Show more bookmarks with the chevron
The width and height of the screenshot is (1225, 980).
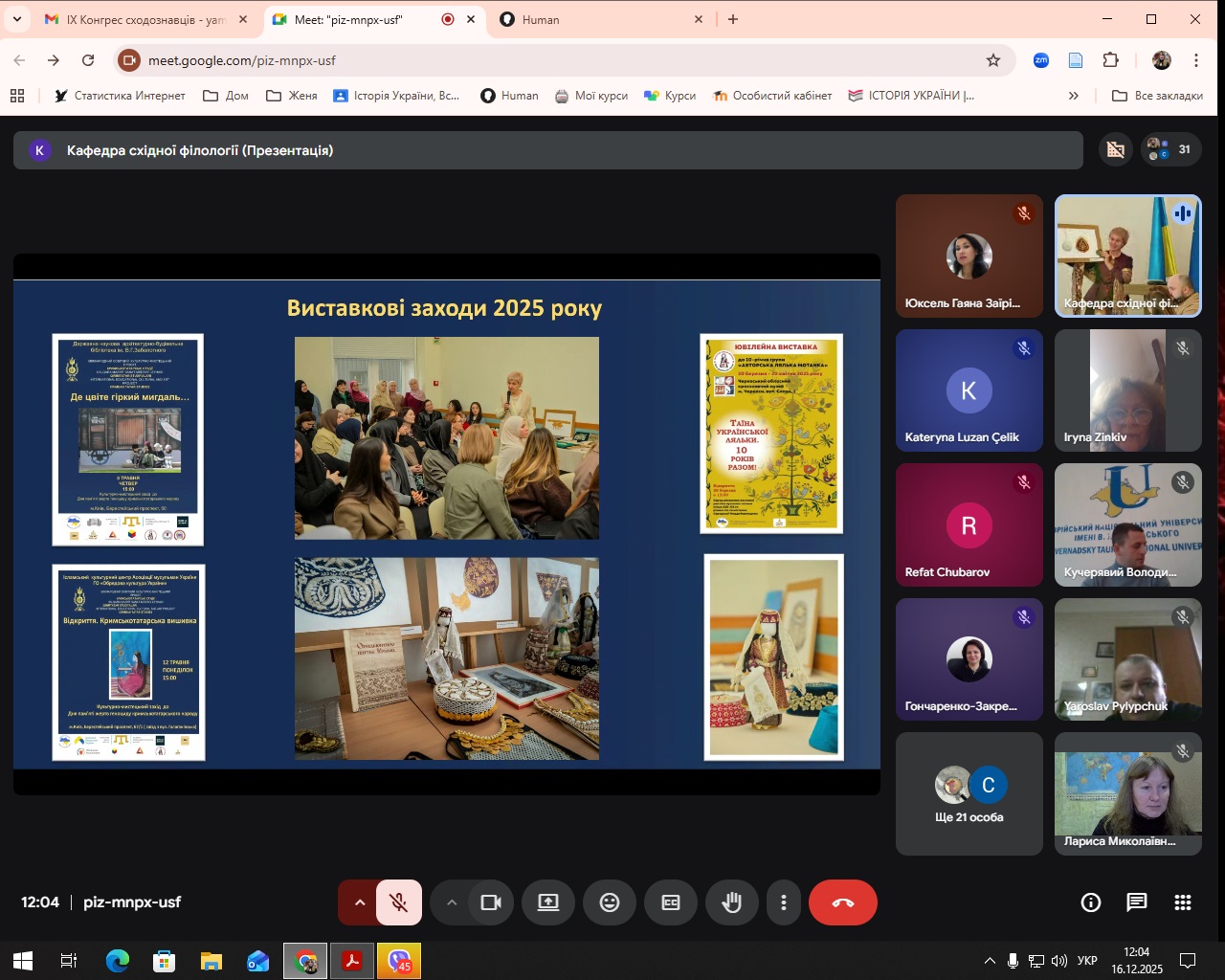coord(1074,96)
